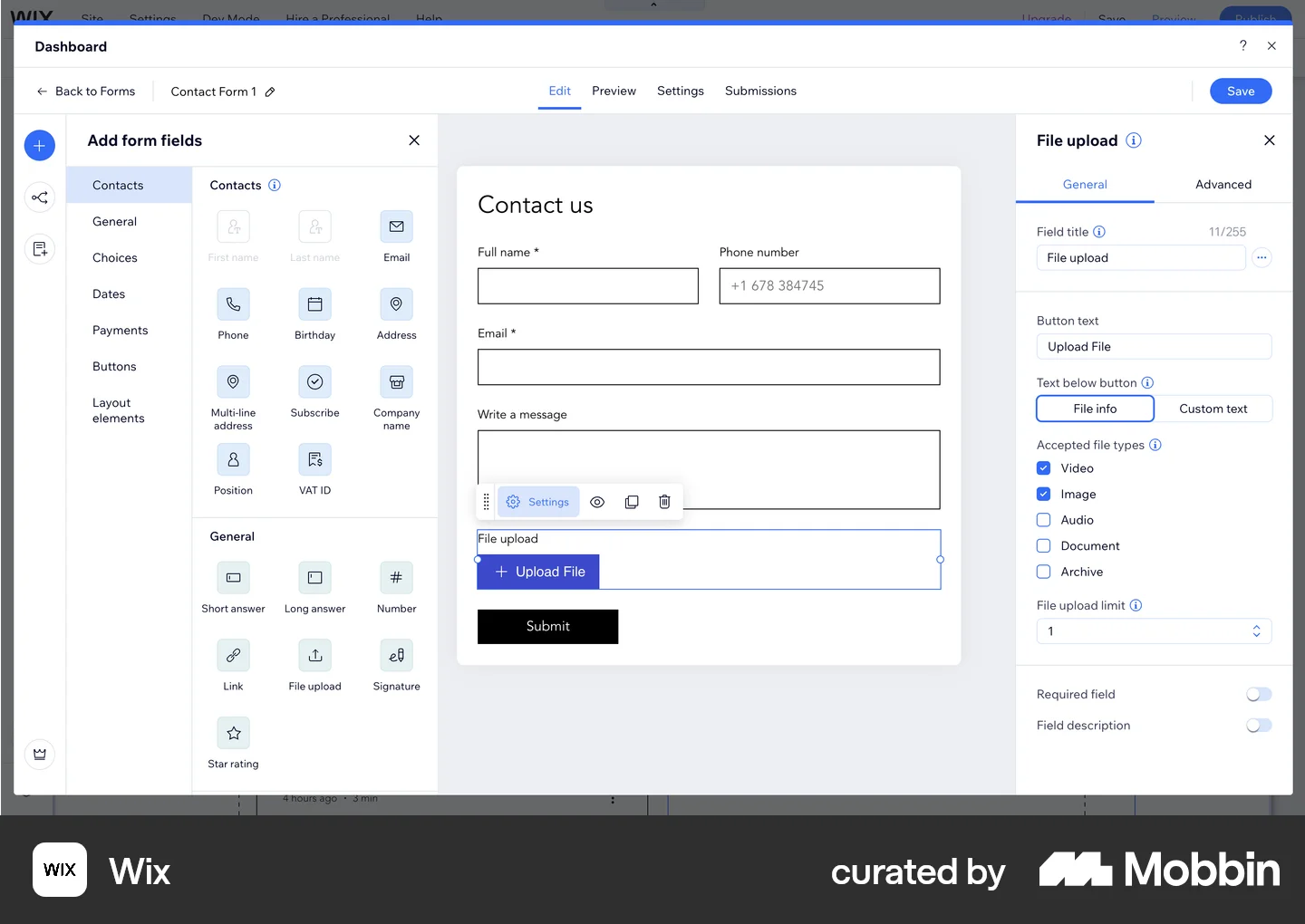
Task: Click the Upload File form button
Action: [x=538, y=572]
